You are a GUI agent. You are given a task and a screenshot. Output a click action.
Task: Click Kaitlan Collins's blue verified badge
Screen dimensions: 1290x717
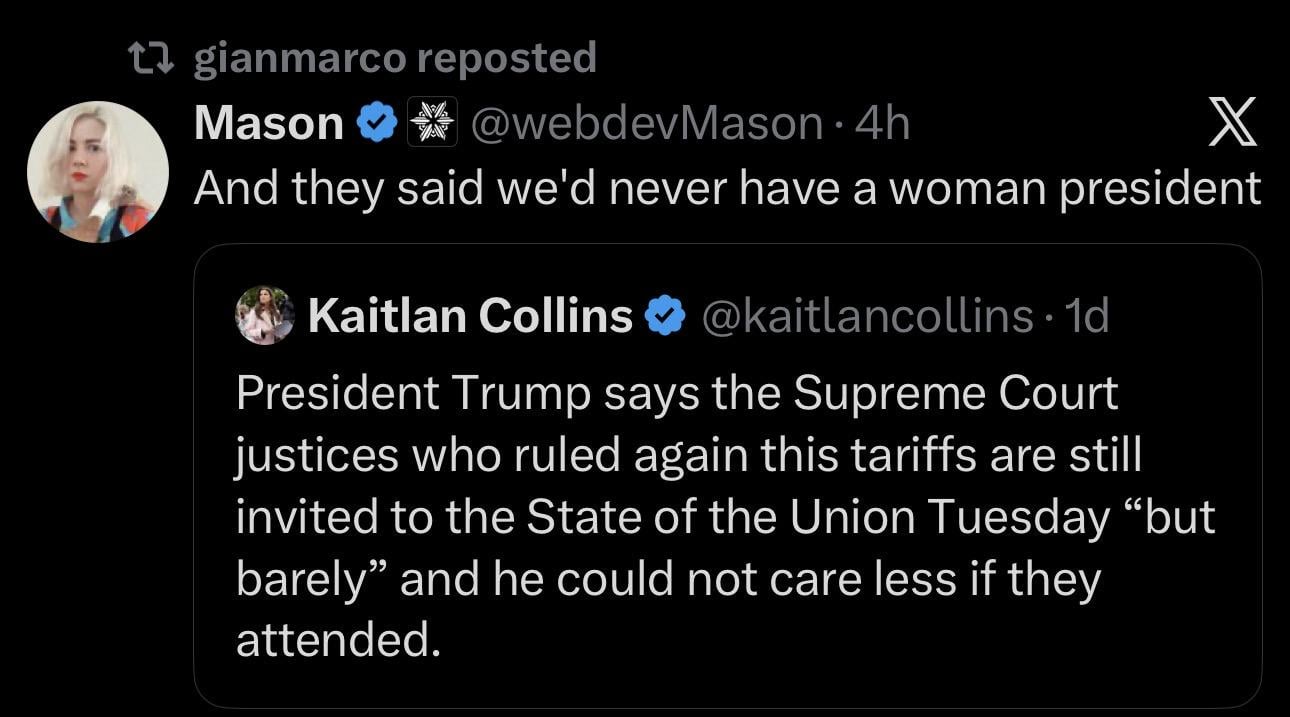[663, 316]
